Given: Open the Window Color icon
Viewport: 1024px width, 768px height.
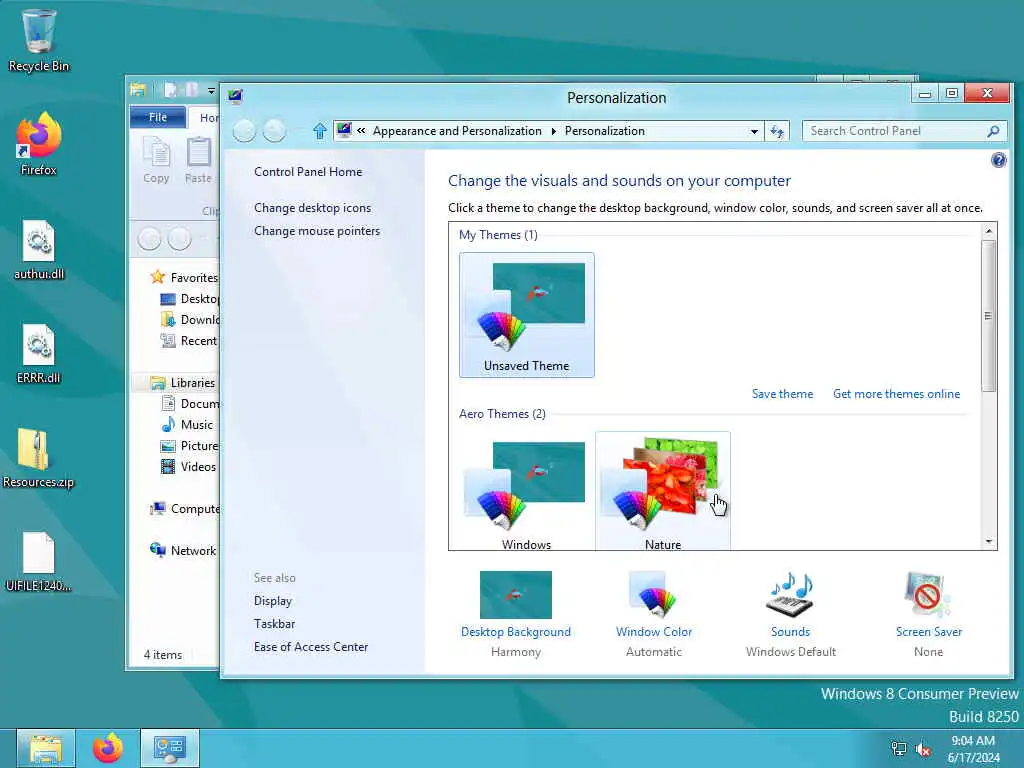Looking at the screenshot, I should 654,595.
